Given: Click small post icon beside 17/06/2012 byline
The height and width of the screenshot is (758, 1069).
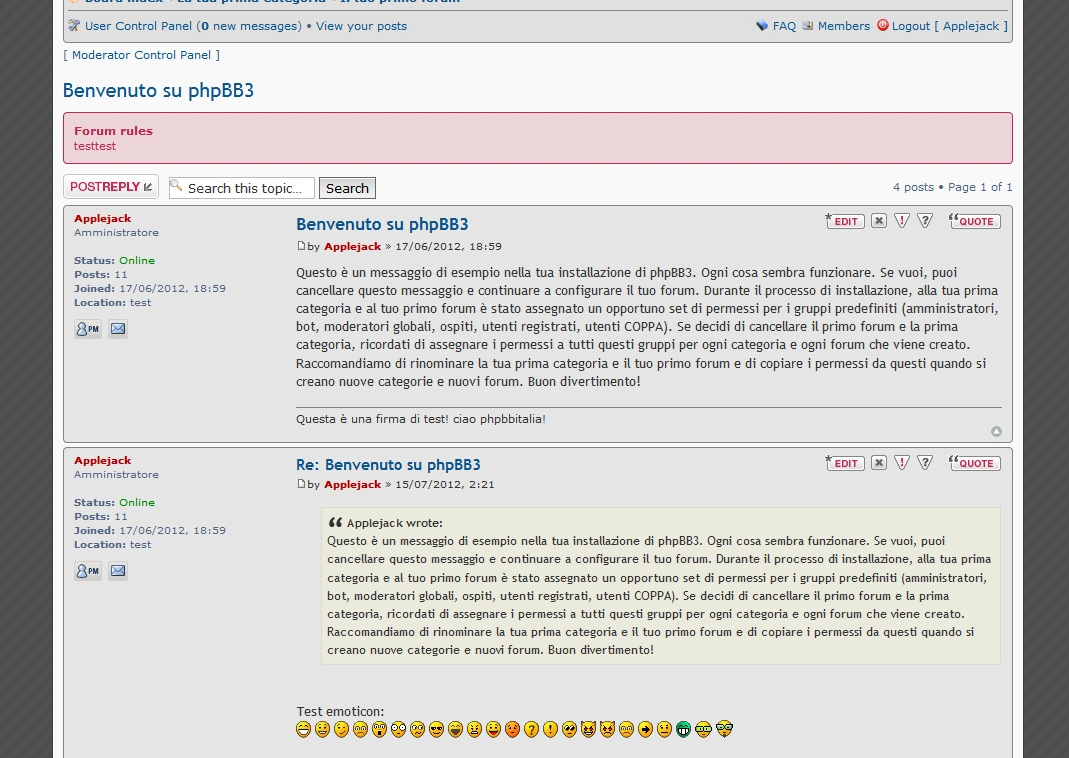Looking at the screenshot, I should (301, 245).
